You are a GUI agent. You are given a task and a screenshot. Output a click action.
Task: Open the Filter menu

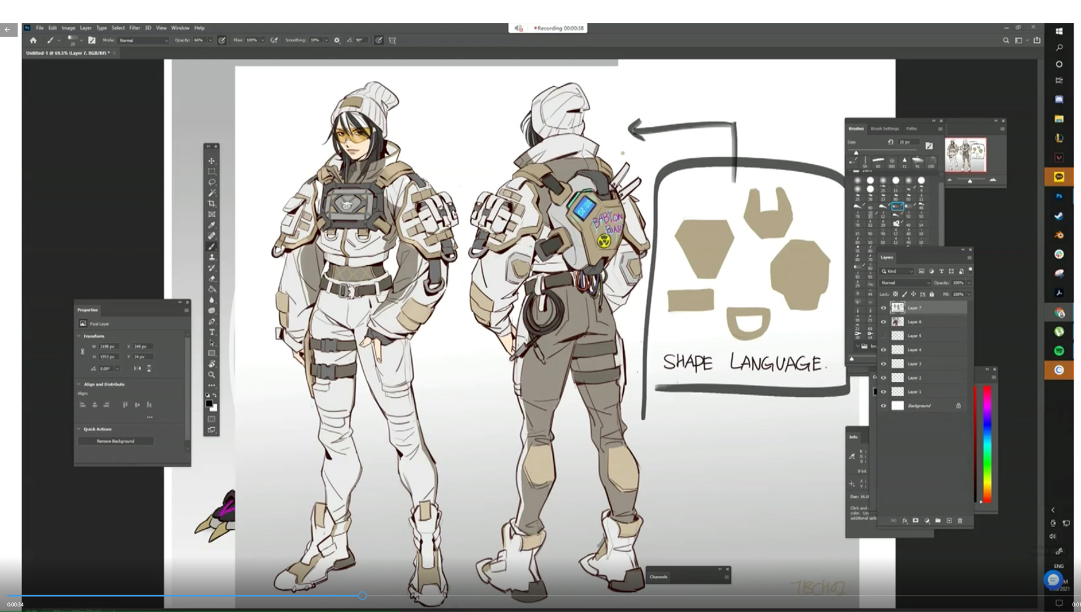[x=134, y=28]
